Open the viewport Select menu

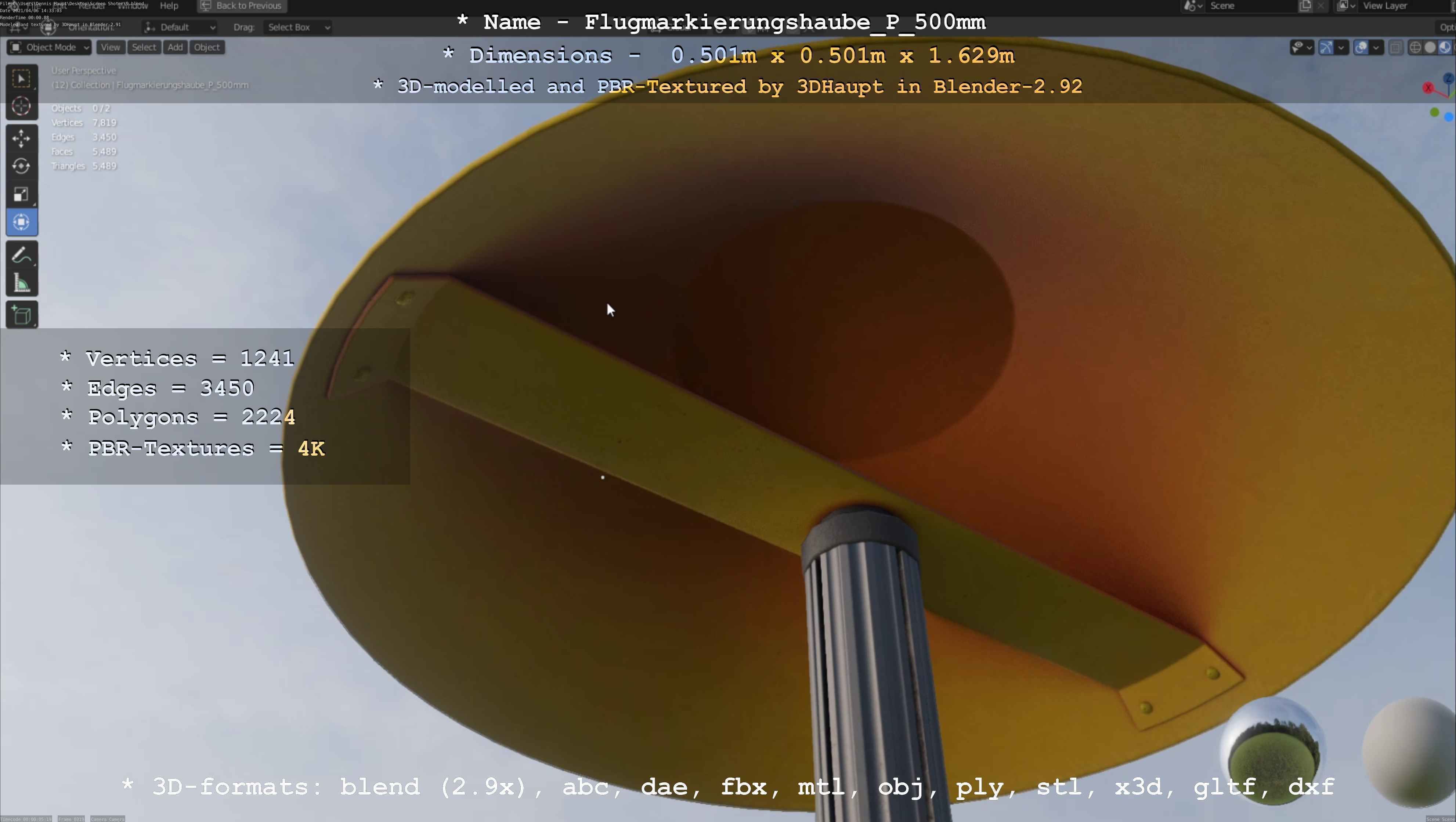(144, 47)
